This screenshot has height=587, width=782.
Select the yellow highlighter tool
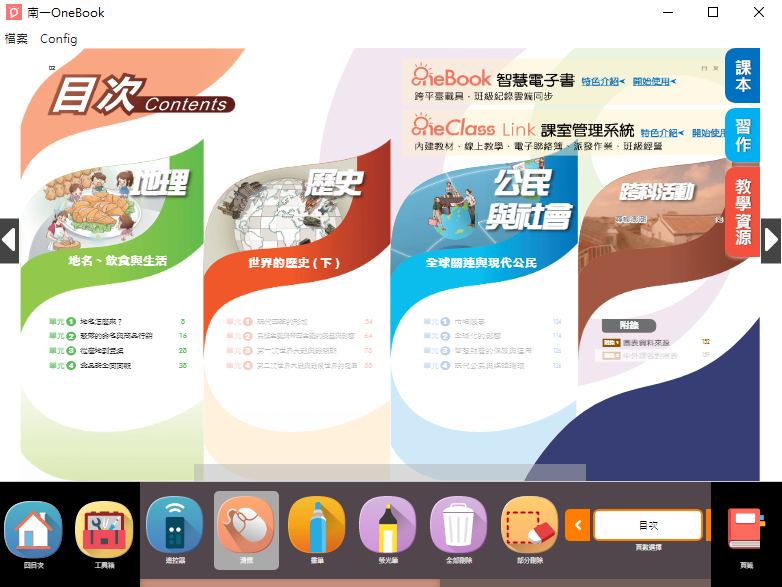pyautogui.click(x=388, y=526)
